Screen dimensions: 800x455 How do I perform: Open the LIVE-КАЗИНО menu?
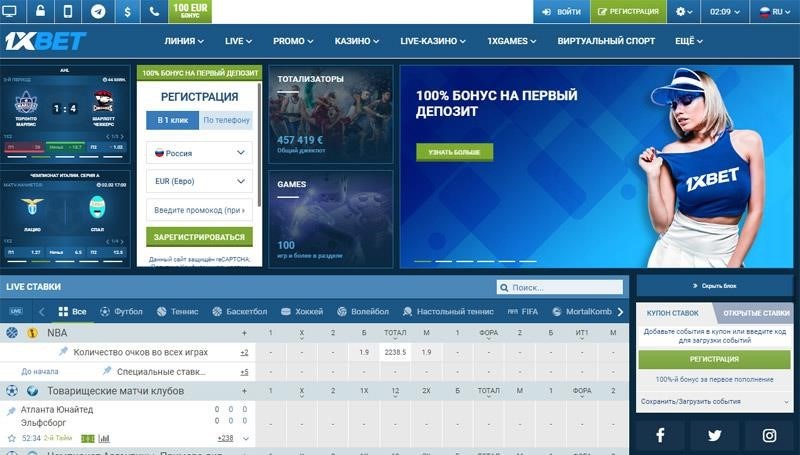point(433,41)
